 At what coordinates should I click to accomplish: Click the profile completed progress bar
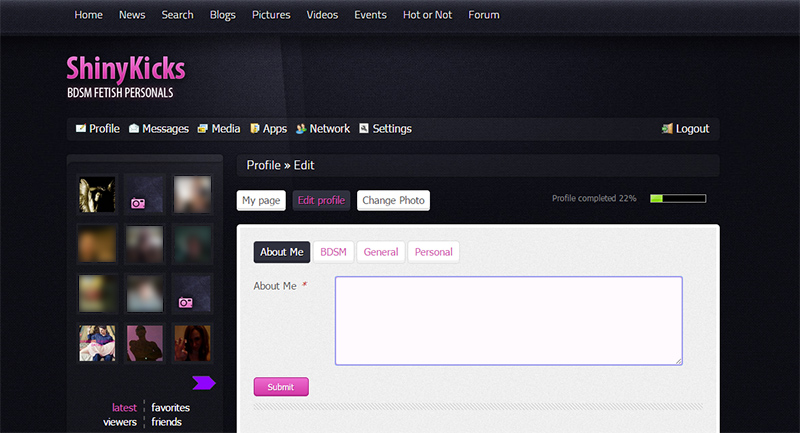pos(678,198)
